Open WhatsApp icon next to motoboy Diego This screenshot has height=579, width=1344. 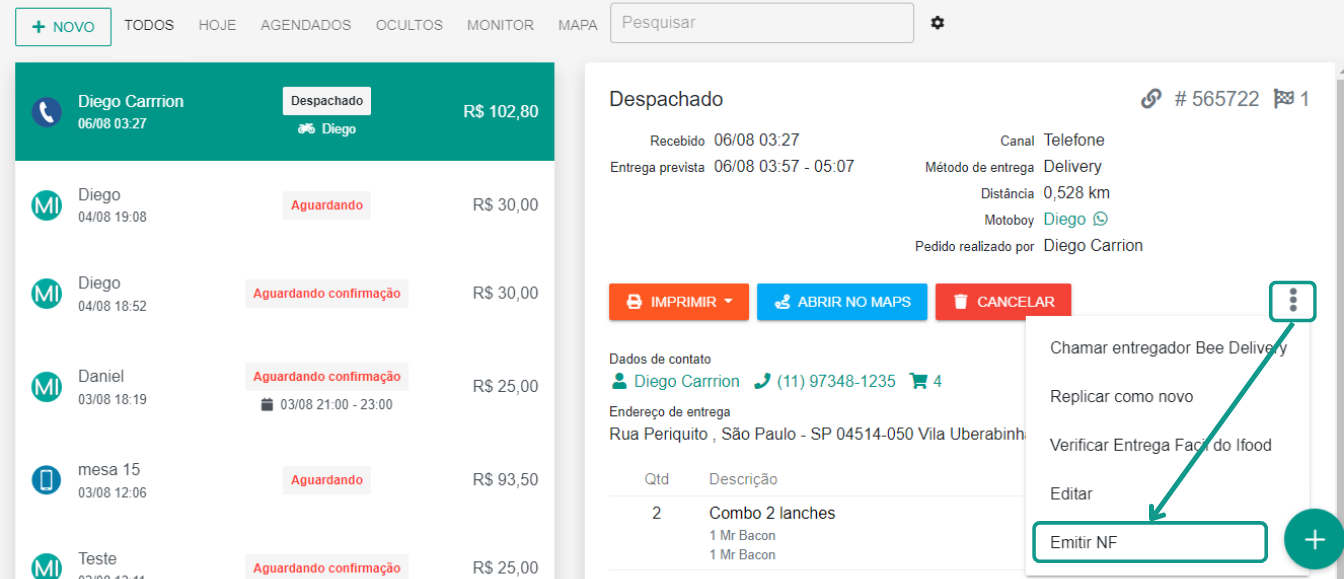[1101, 219]
